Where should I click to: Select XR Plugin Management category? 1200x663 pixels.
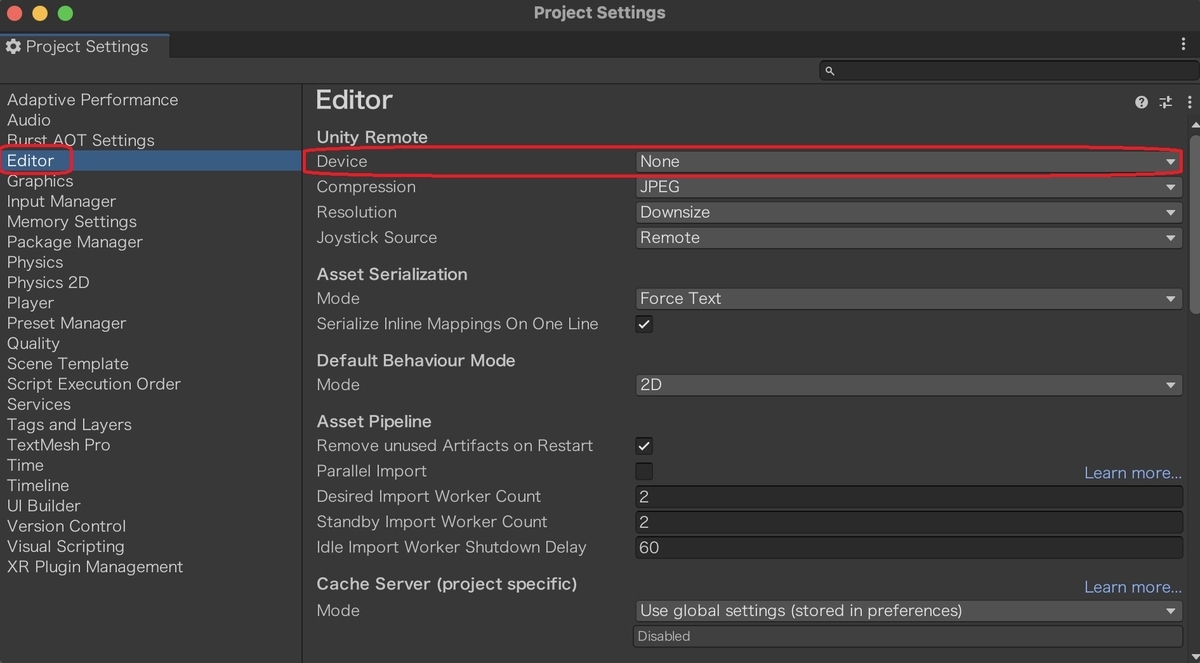(95, 567)
